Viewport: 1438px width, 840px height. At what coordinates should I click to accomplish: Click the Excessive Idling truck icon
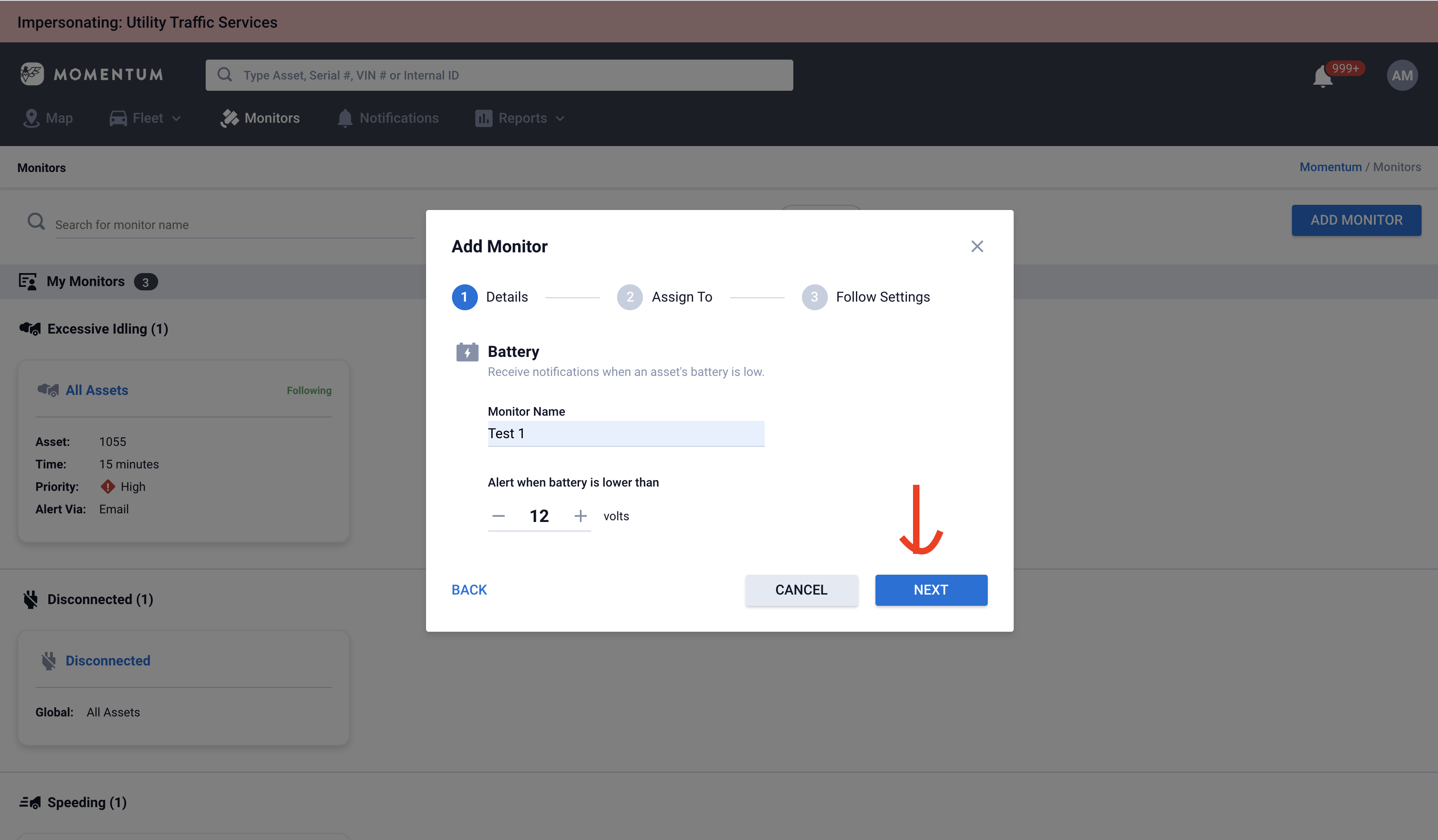coord(30,329)
